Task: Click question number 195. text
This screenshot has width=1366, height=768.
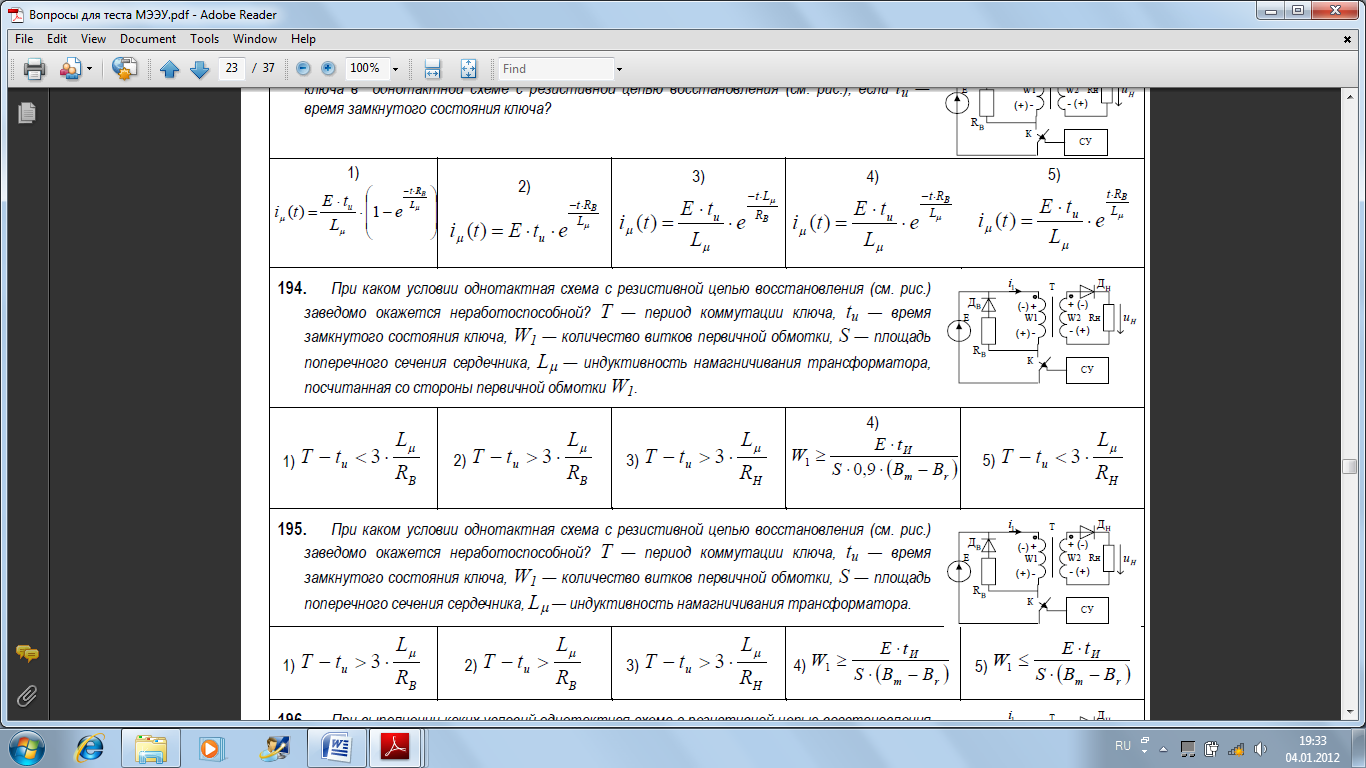Action: [292, 529]
